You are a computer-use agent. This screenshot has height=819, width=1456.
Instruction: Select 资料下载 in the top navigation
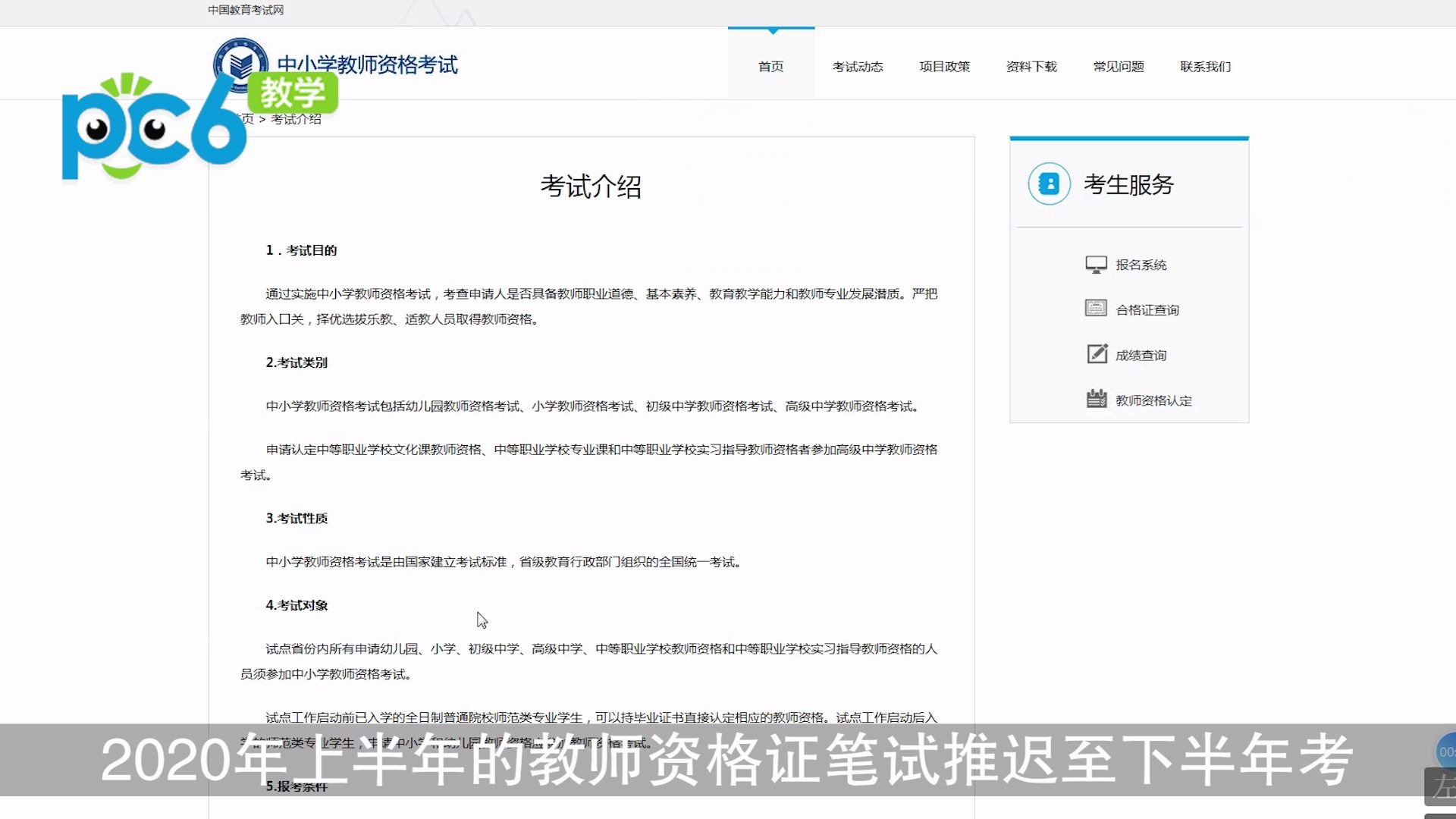pos(1031,67)
